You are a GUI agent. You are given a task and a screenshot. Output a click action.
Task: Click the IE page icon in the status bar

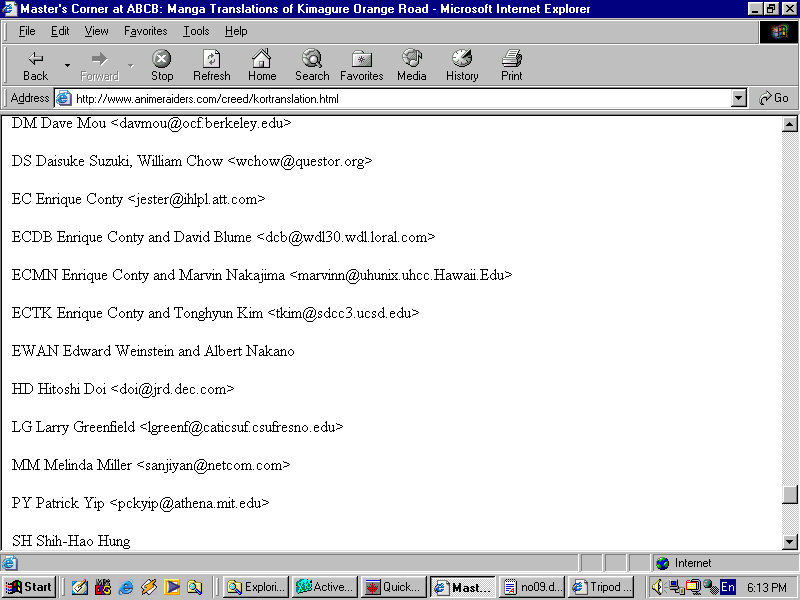(x=10, y=563)
